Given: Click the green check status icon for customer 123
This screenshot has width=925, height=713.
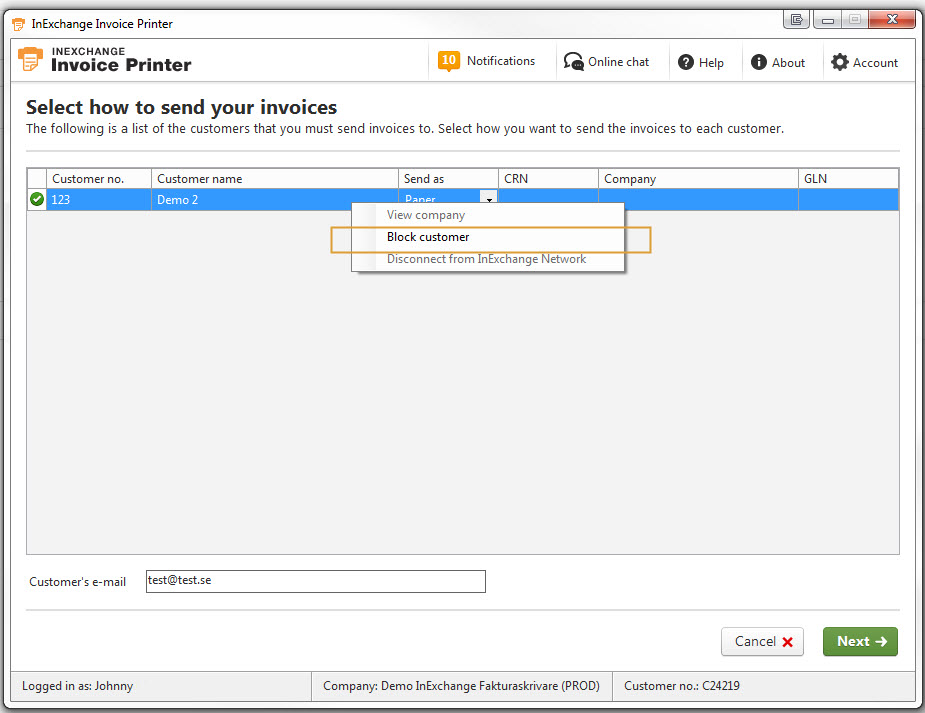Looking at the screenshot, I should pyautogui.click(x=37, y=199).
